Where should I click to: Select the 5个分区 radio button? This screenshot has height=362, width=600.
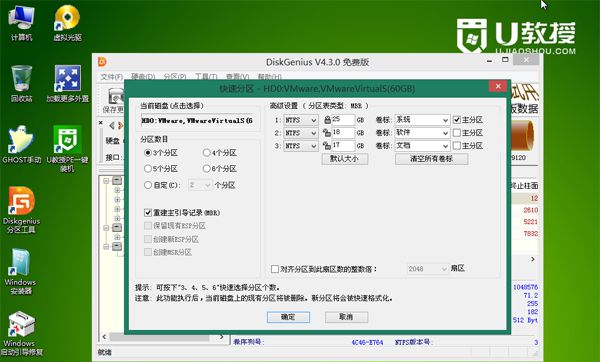point(148,168)
